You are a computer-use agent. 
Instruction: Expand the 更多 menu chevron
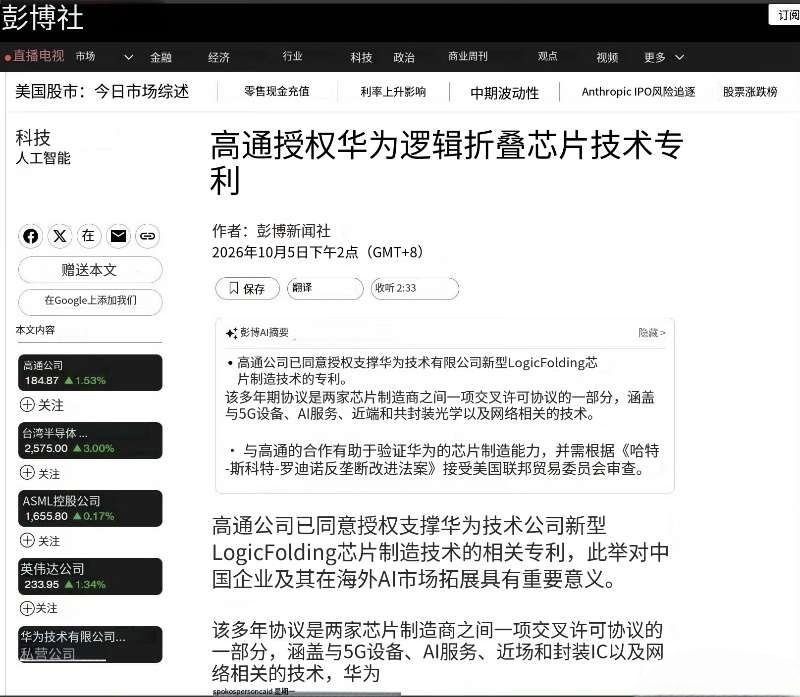680,57
